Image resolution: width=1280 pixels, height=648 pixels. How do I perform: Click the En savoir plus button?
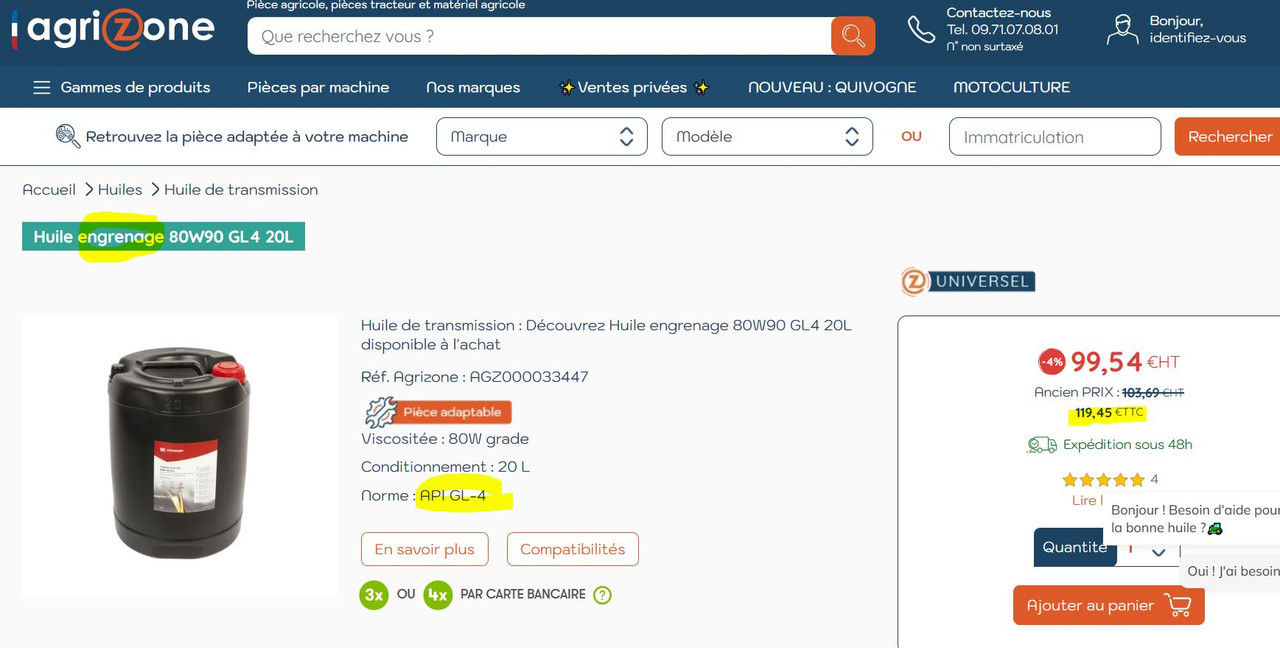[x=425, y=549]
